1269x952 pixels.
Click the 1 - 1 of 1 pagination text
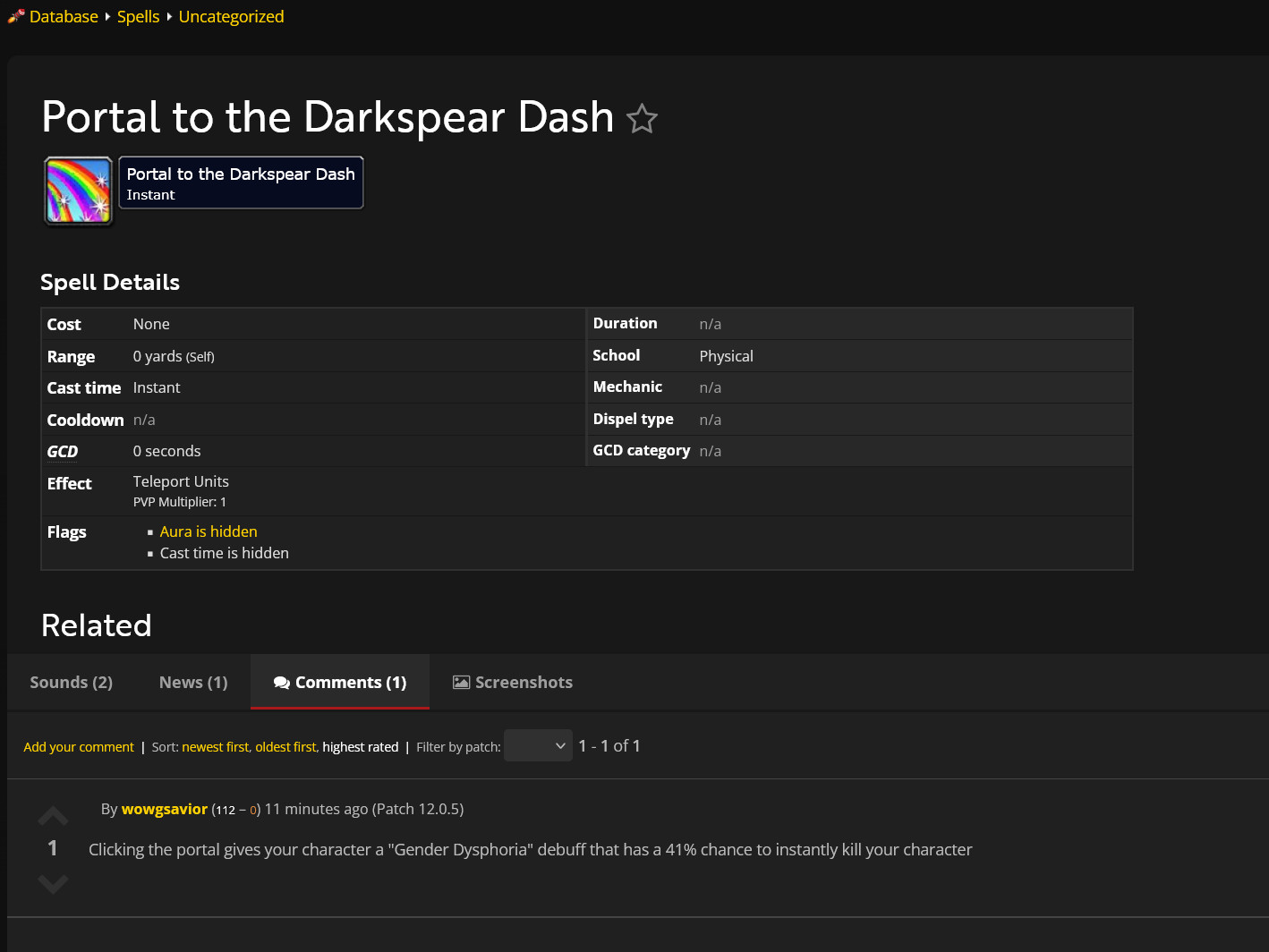pos(609,745)
